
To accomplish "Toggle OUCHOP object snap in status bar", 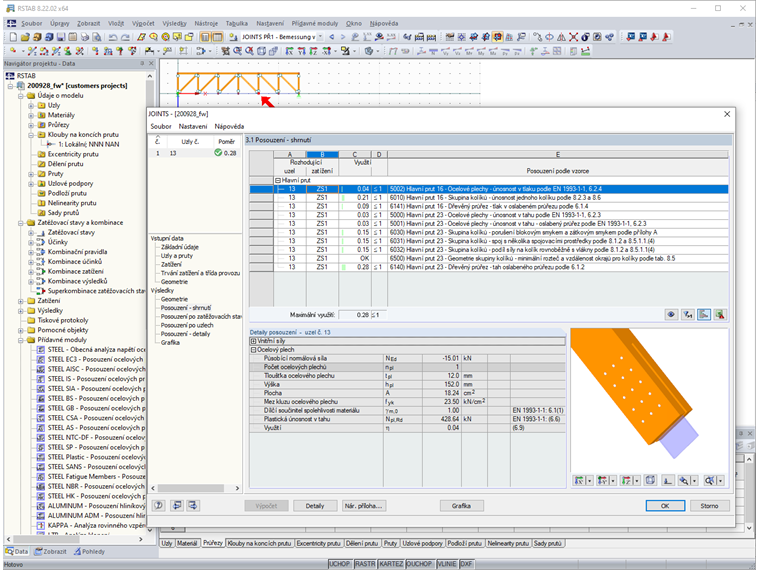I will coord(419,564).
